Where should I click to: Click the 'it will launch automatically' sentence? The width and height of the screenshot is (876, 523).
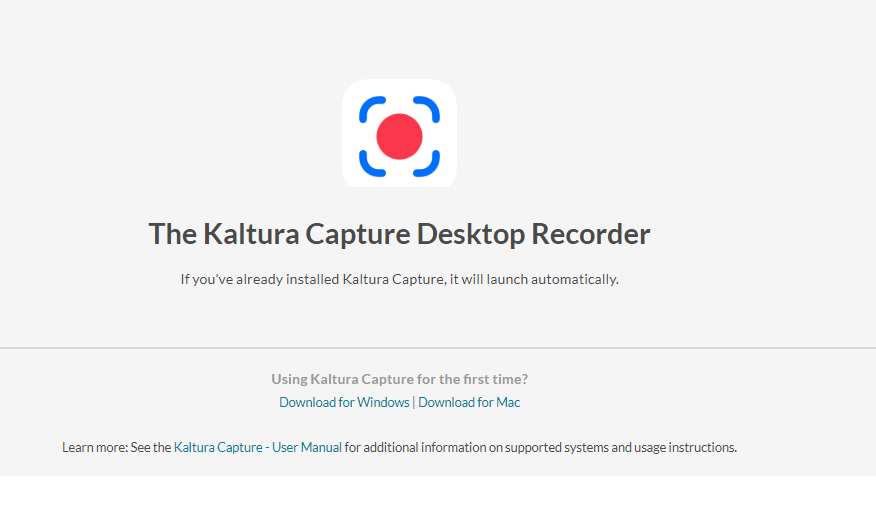[x=399, y=279]
